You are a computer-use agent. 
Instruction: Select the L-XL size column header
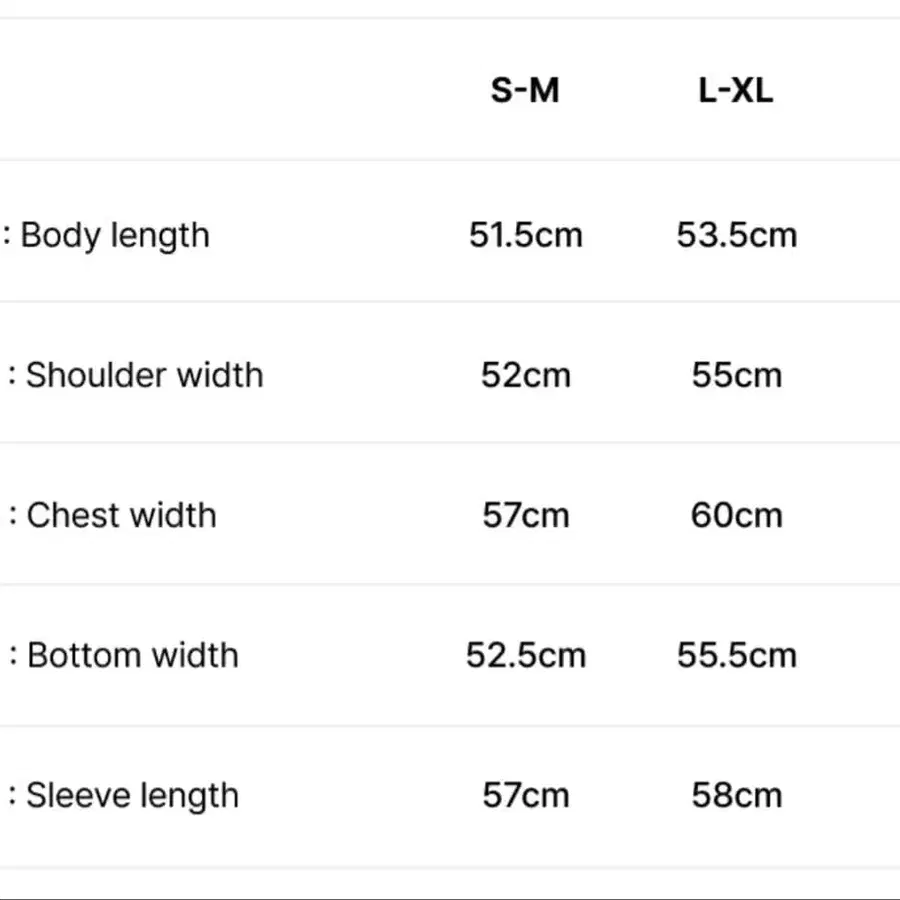[x=736, y=91]
